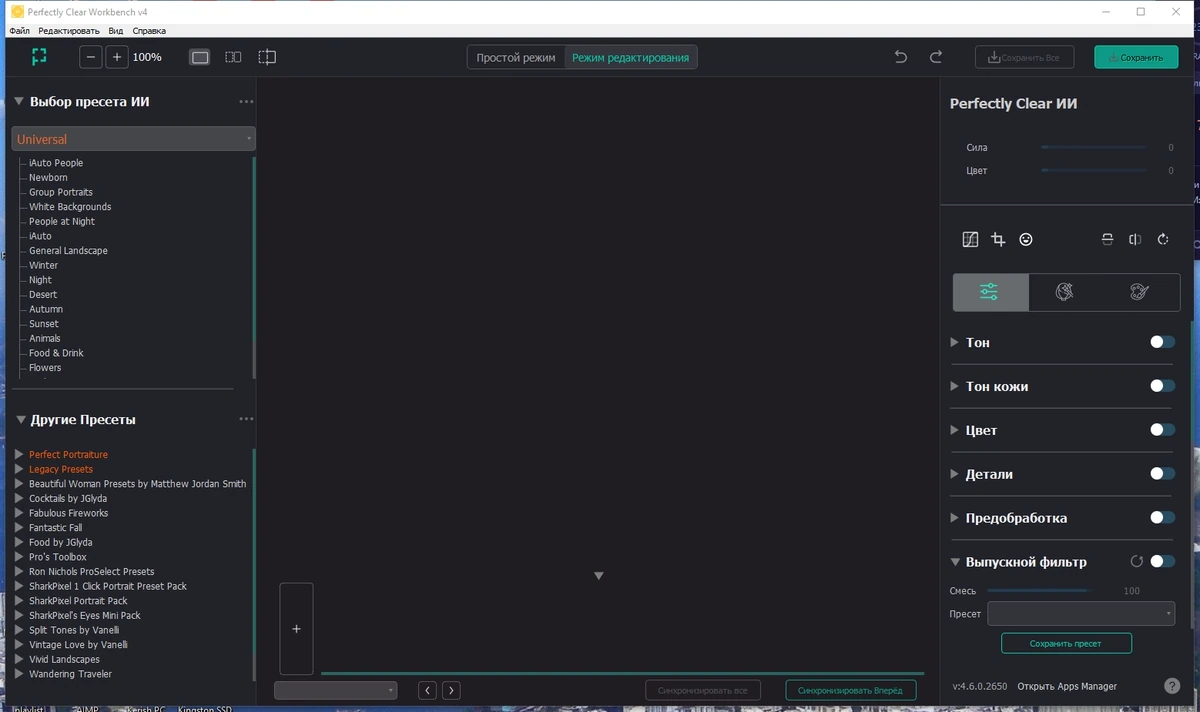Viewport: 1200px width, 712px height.
Task: Open the histogram curve icon
Action: [970, 239]
